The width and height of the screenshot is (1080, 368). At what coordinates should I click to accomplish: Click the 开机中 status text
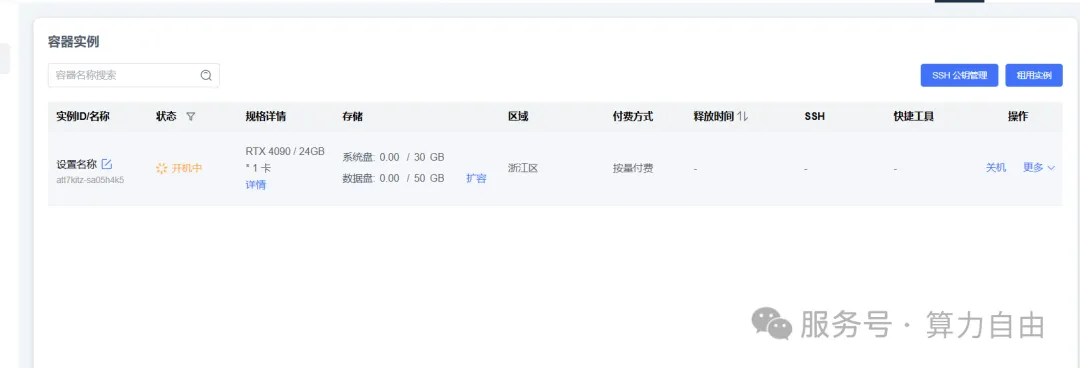[x=187, y=168]
